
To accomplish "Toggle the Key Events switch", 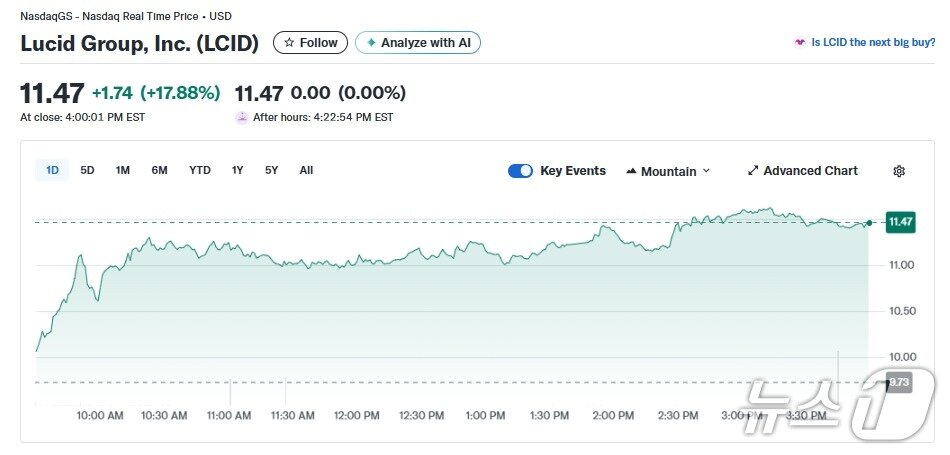I will (x=520, y=171).
